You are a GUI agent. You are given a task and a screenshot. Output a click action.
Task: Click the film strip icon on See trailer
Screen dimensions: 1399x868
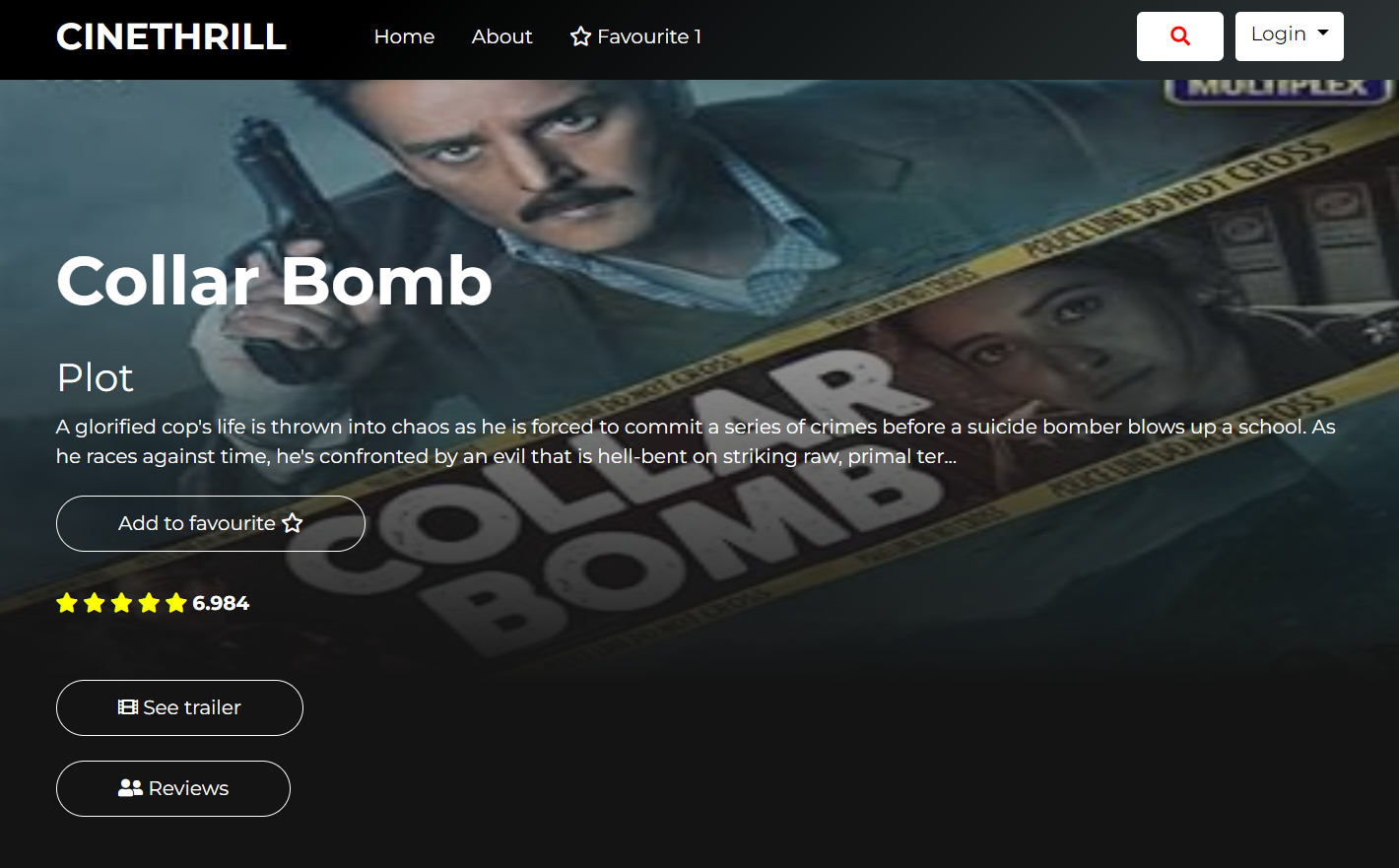pos(128,707)
